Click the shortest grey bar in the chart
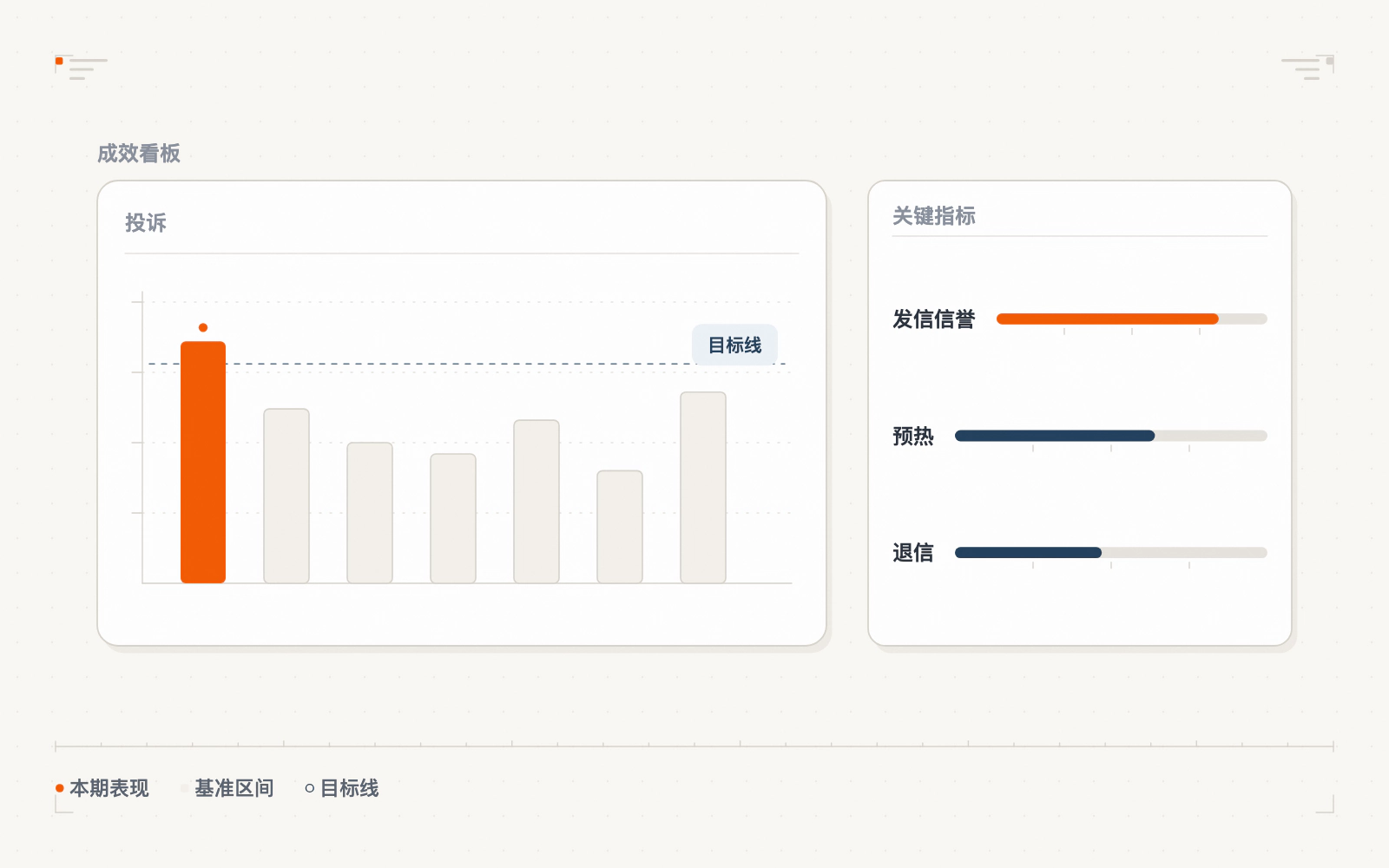Screen dimensions: 1389x868 [x=620, y=527]
